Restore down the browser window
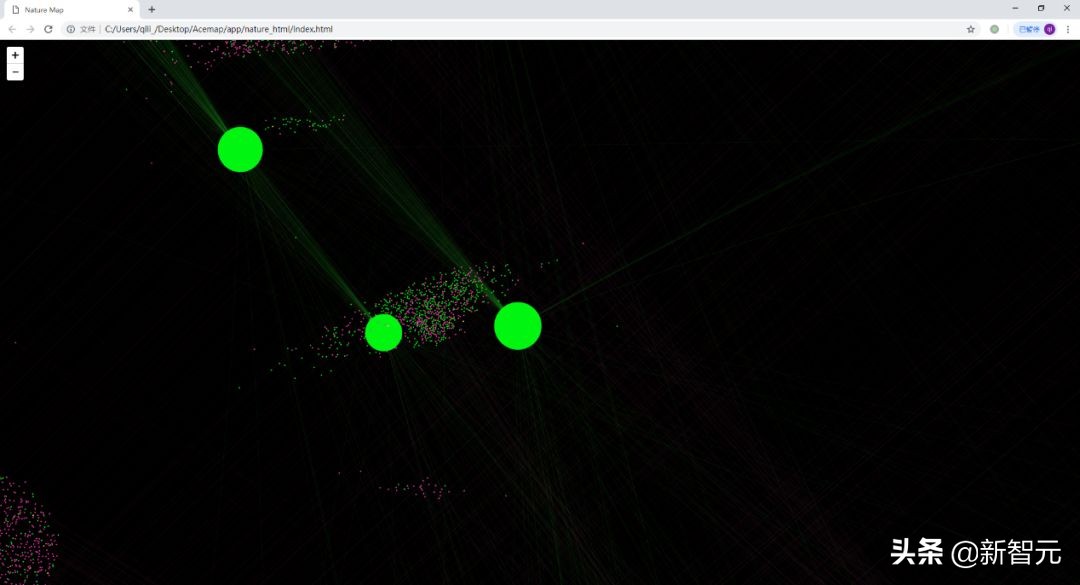This screenshot has width=1080, height=585. pos(1041,8)
